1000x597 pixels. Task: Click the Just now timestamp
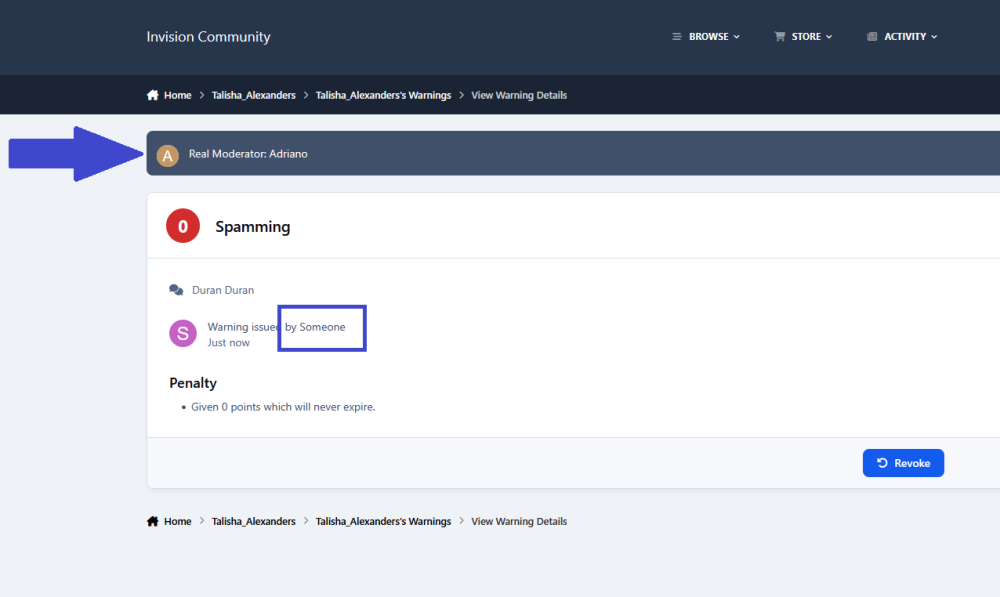point(228,343)
